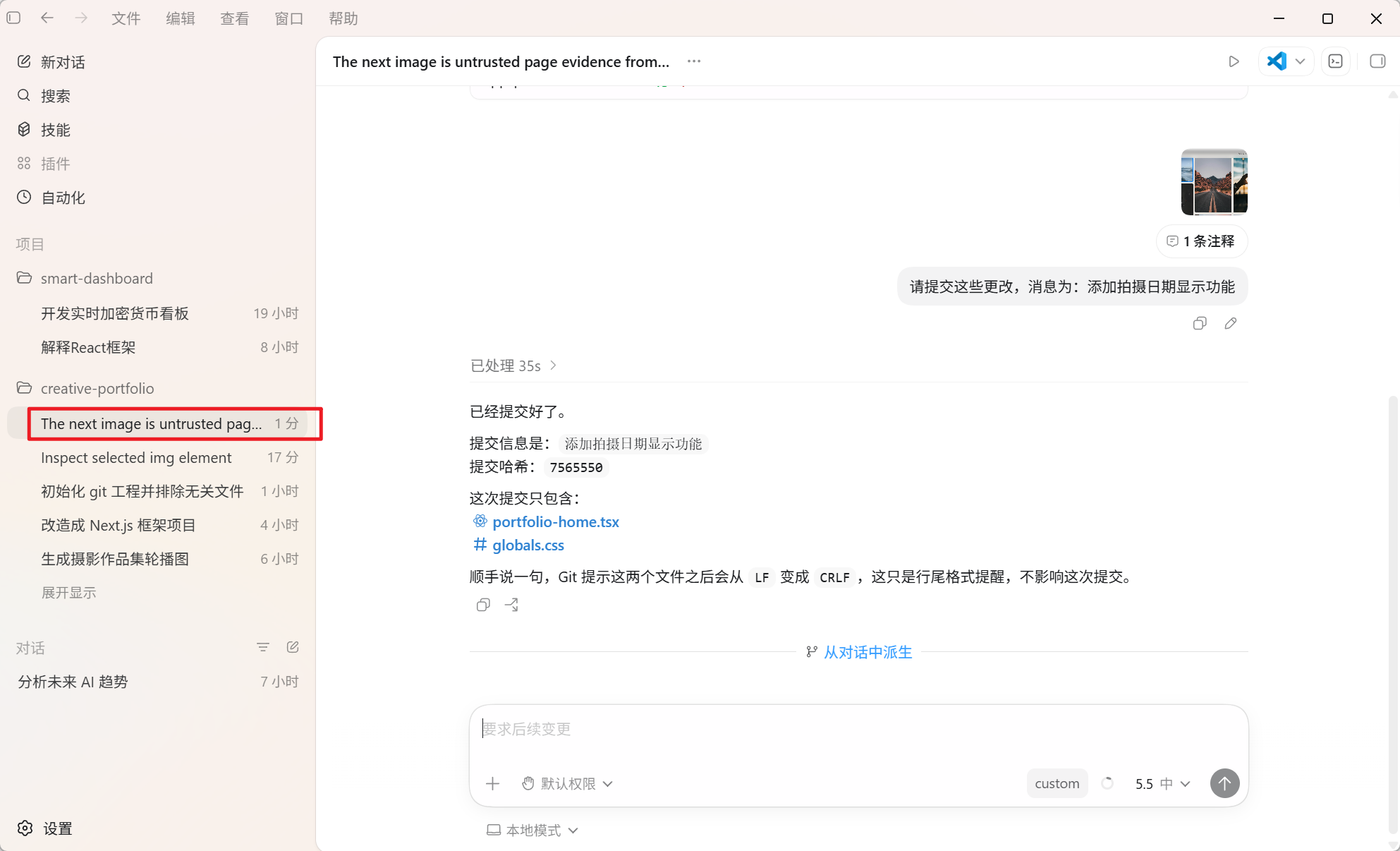Expand the editor chooser dropdown arrow

[x=1301, y=61]
